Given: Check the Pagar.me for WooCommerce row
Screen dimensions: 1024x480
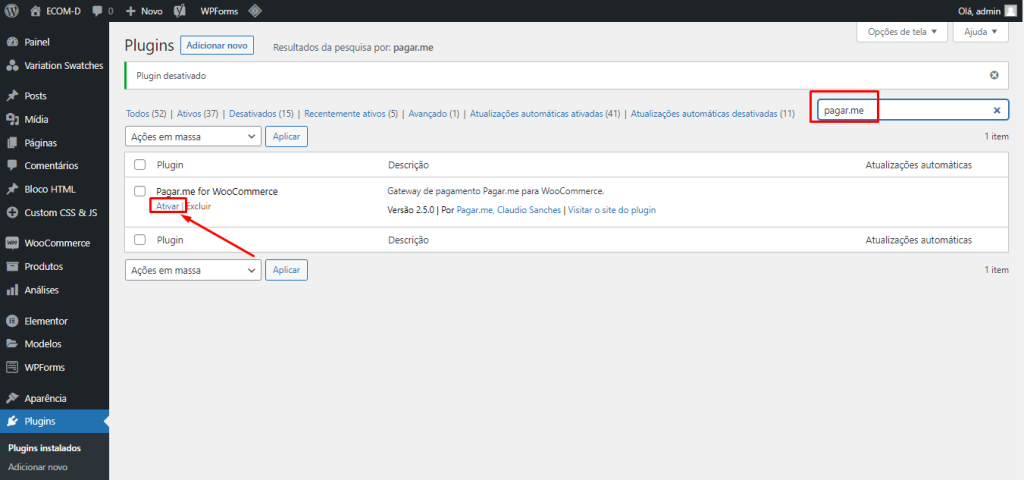Looking at the screenshot, I should 140,191.
